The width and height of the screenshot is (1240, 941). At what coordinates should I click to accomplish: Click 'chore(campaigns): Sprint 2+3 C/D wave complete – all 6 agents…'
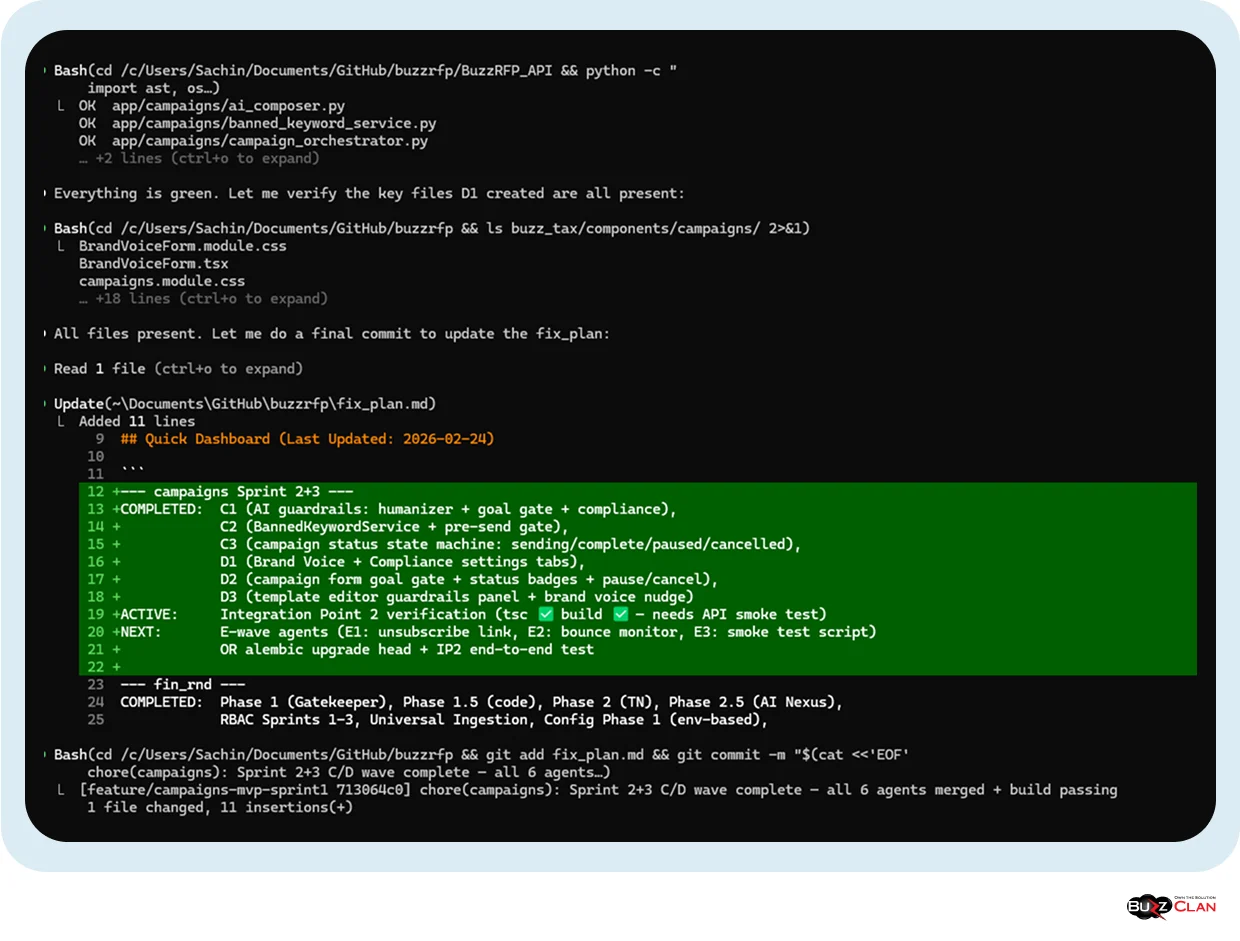(x=348, y=772)
